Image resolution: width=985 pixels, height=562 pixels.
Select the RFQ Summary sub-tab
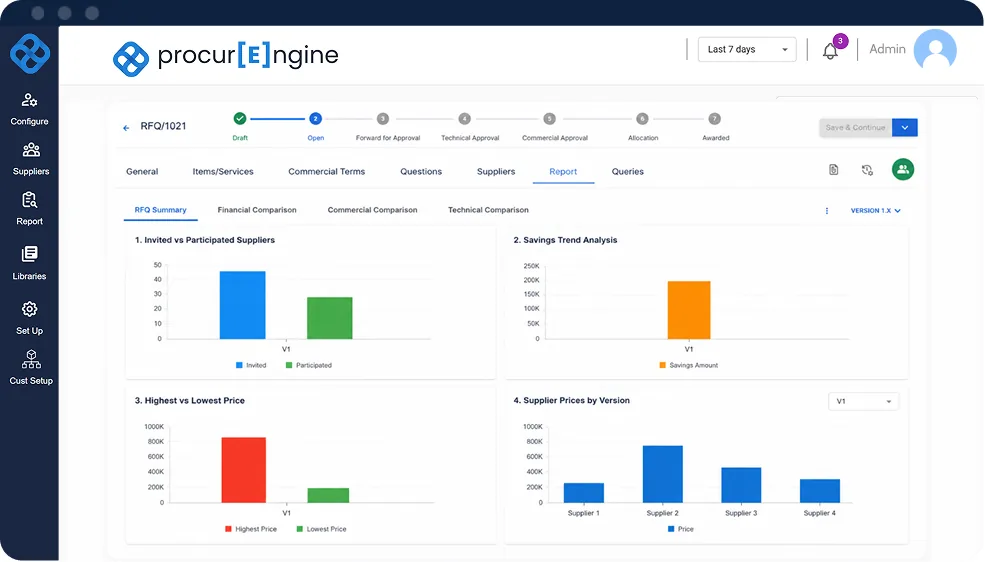[x=160, y=210]
